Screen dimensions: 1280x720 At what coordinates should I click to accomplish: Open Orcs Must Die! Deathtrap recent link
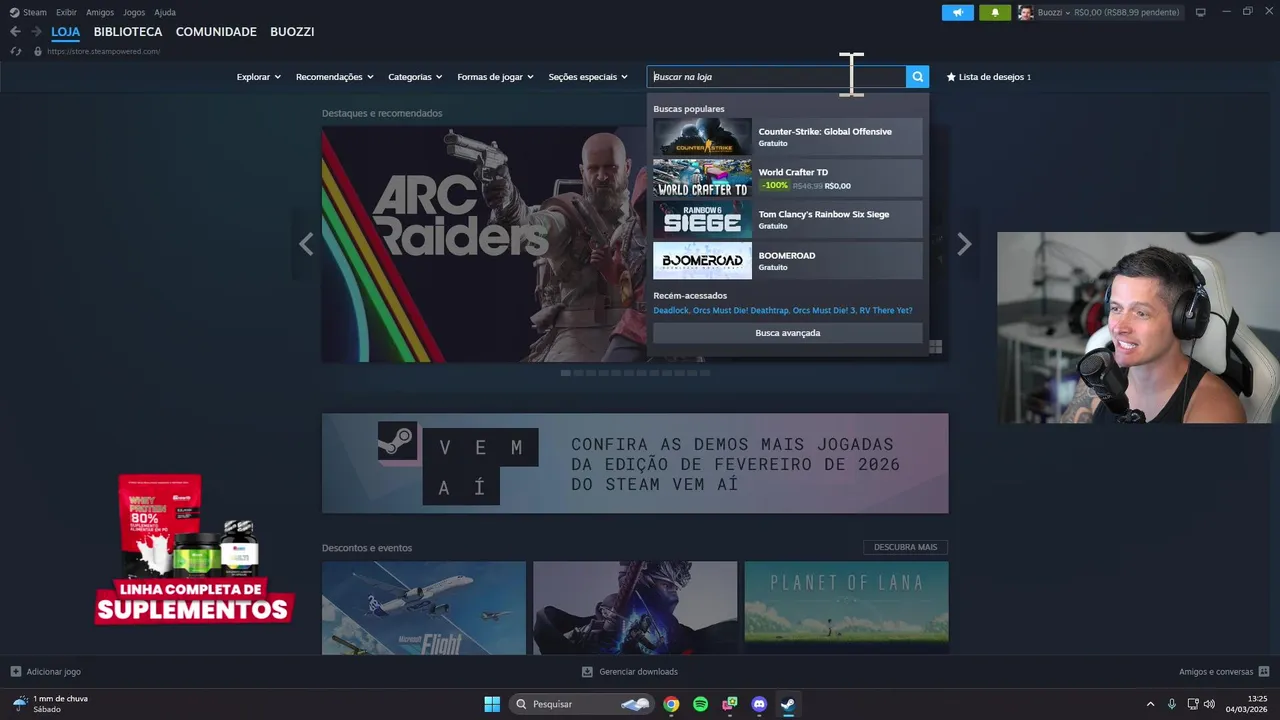click(741, 310)
